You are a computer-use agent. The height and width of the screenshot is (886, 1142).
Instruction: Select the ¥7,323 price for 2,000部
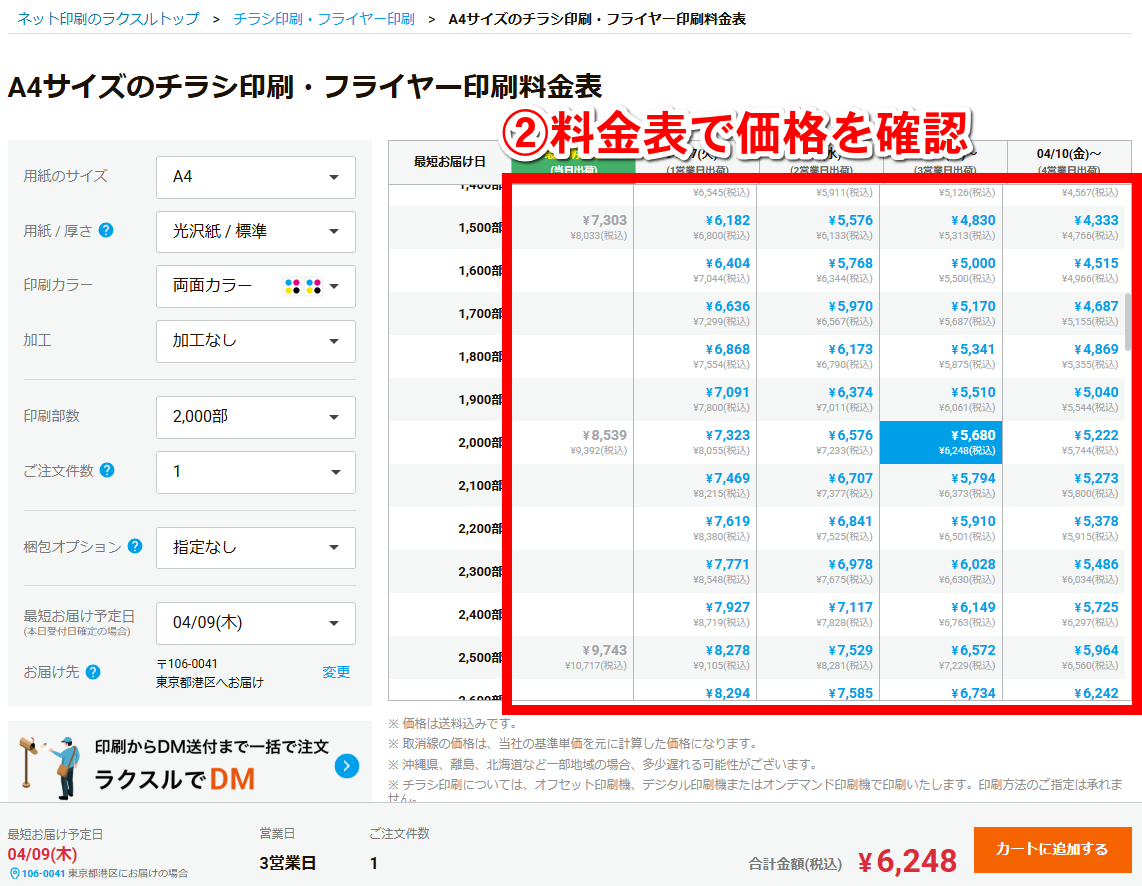point(694,442)
